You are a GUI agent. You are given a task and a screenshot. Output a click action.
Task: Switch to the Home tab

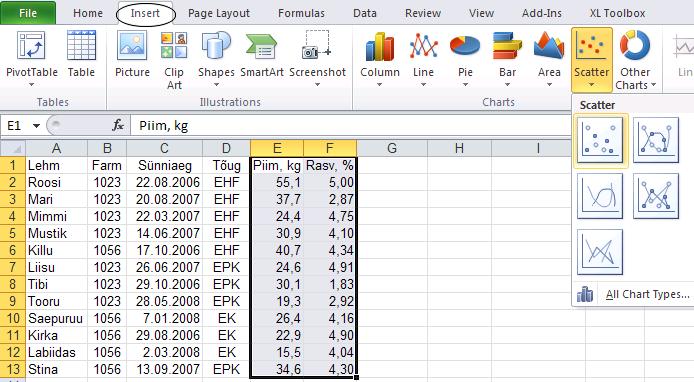point(88,13)
